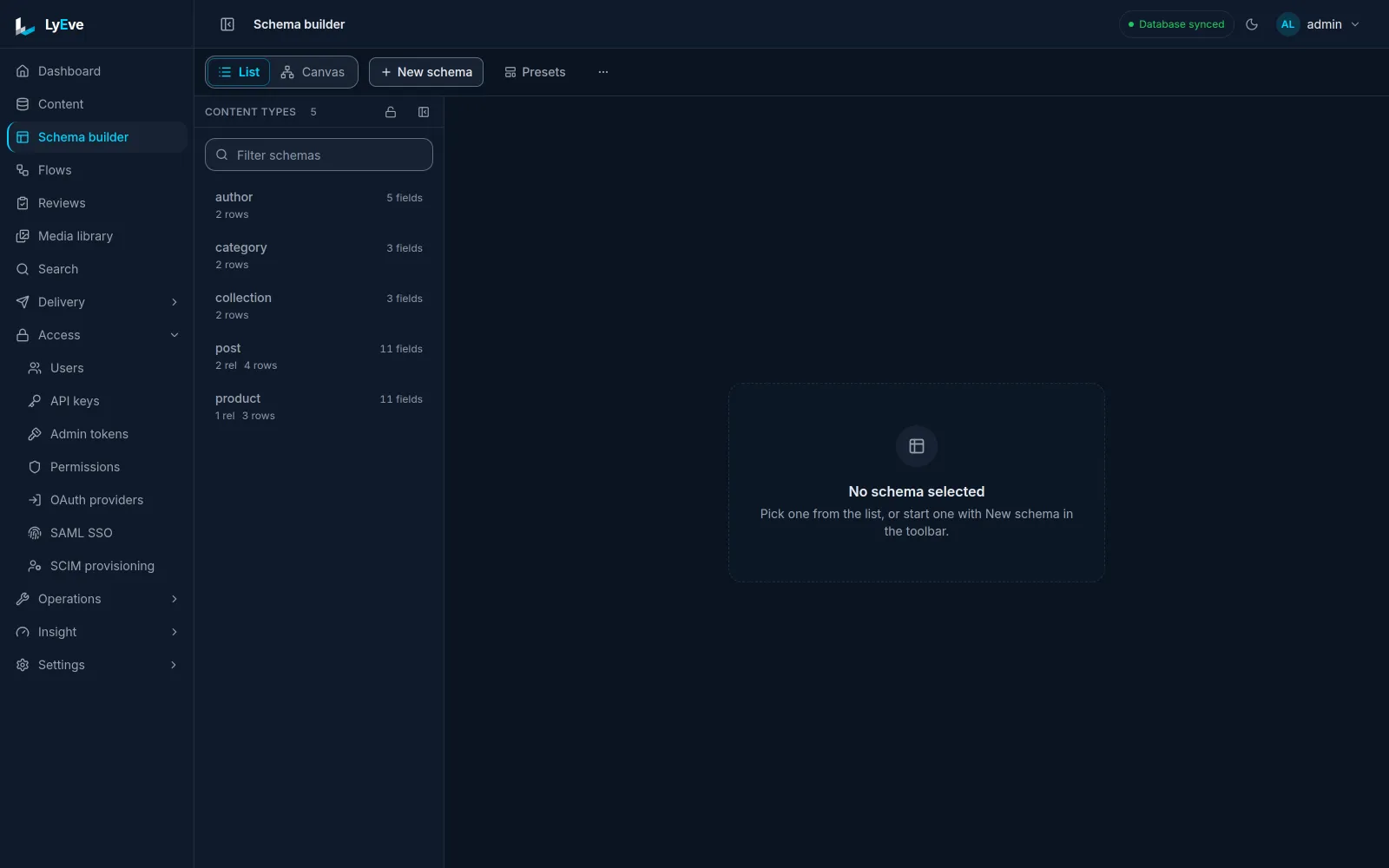Click the AL avatar badge

point(1287,24)
